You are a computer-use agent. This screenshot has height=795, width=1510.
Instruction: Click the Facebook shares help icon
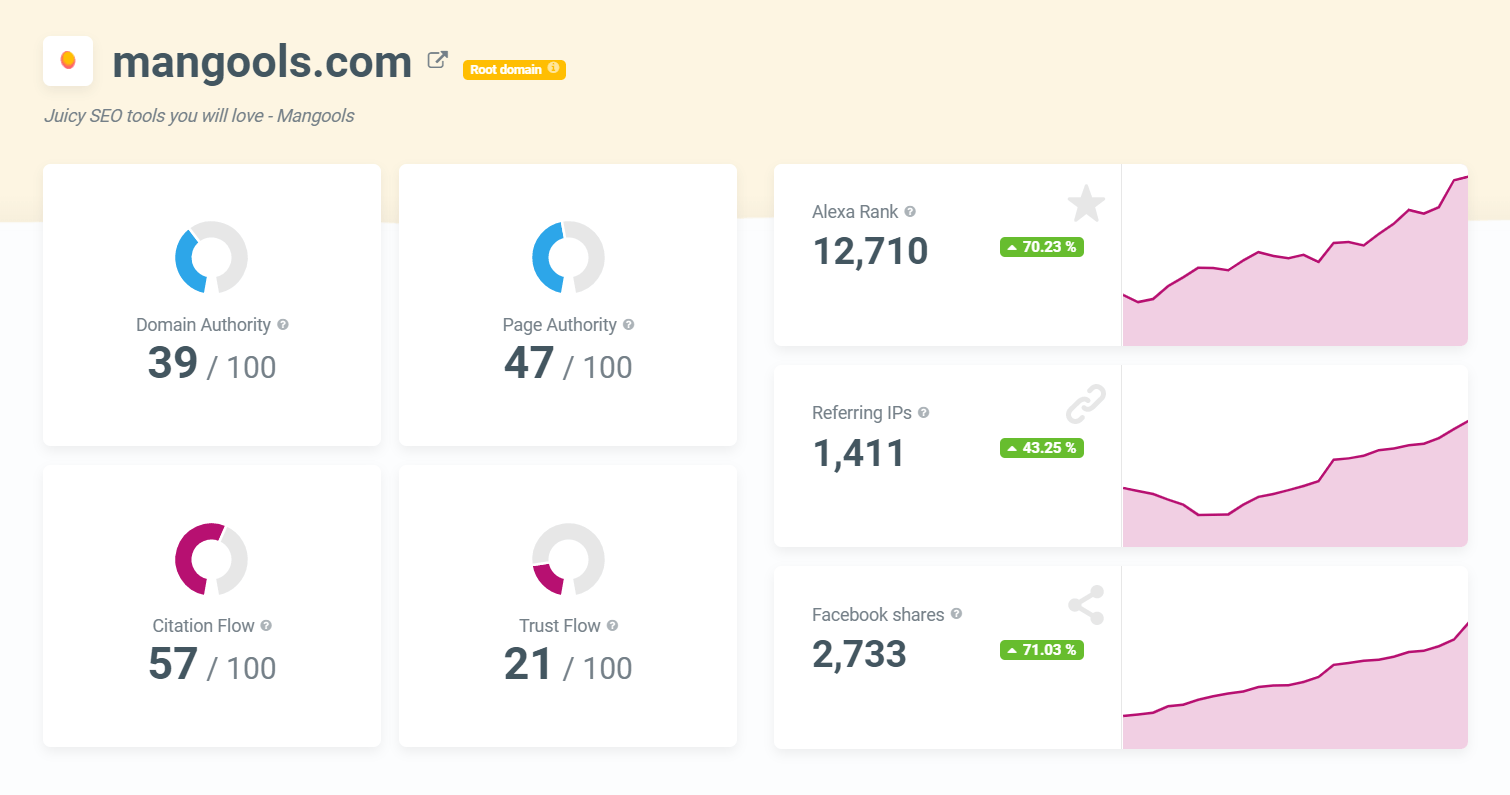pos(956,614)
